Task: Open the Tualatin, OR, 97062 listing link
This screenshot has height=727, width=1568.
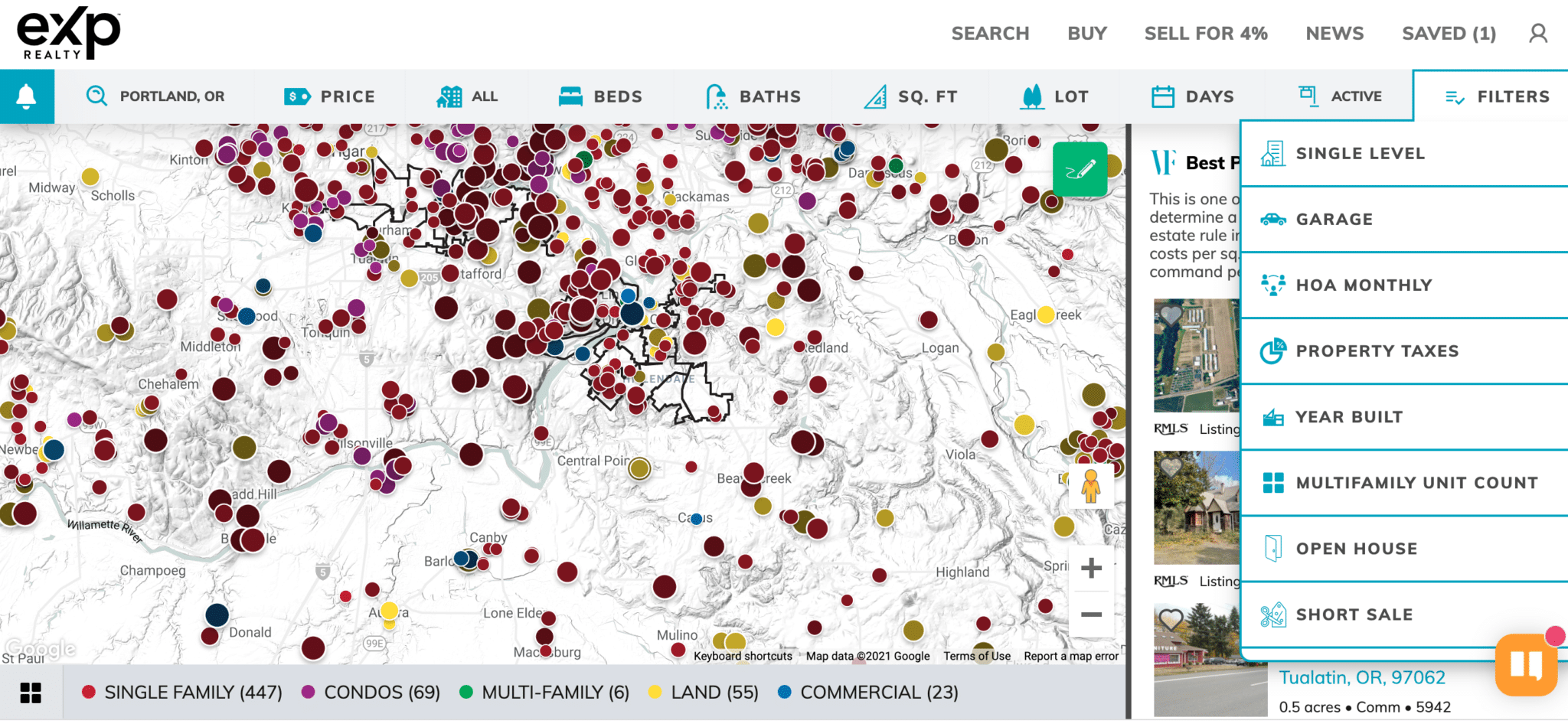Action: (x=1362, y=678)
